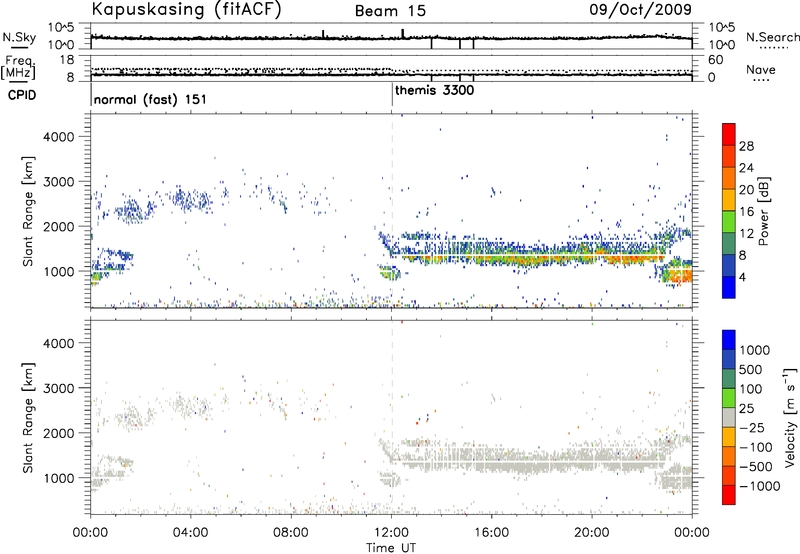
Task: Click the 'Power [dB]' colorbar title
Action: pos(763,211)
